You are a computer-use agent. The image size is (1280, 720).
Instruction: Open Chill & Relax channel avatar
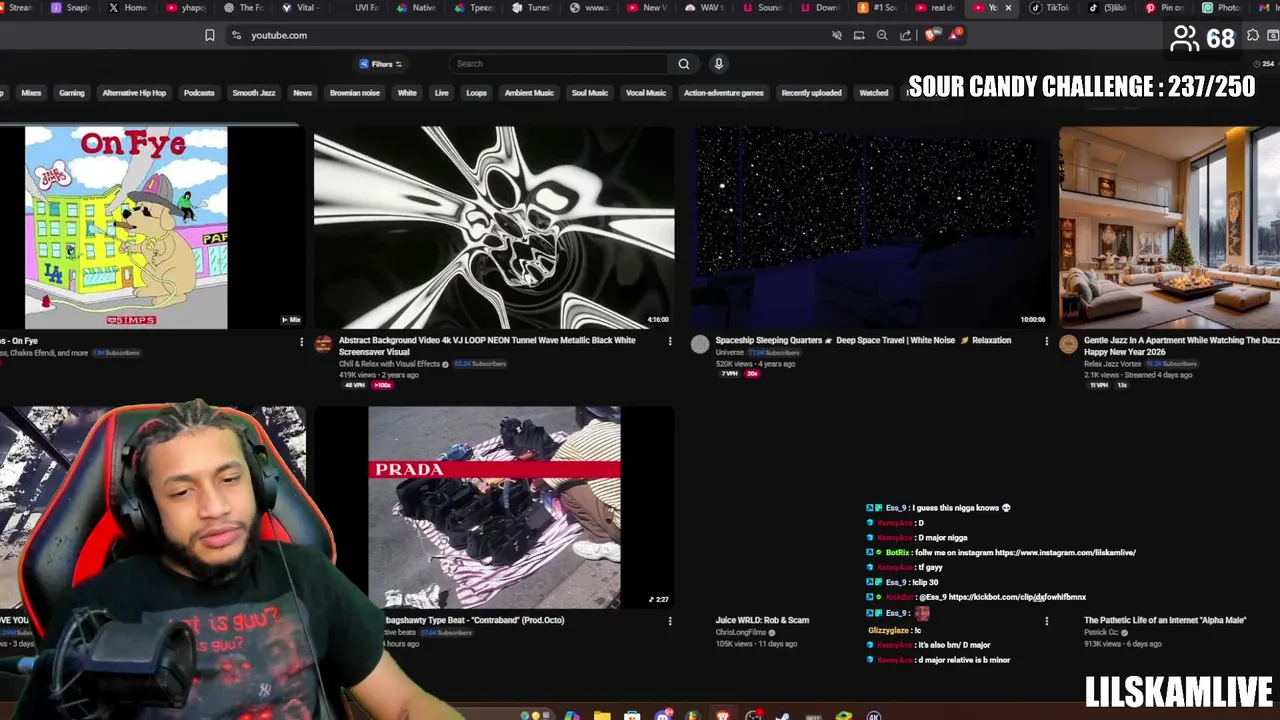[323, 345]
